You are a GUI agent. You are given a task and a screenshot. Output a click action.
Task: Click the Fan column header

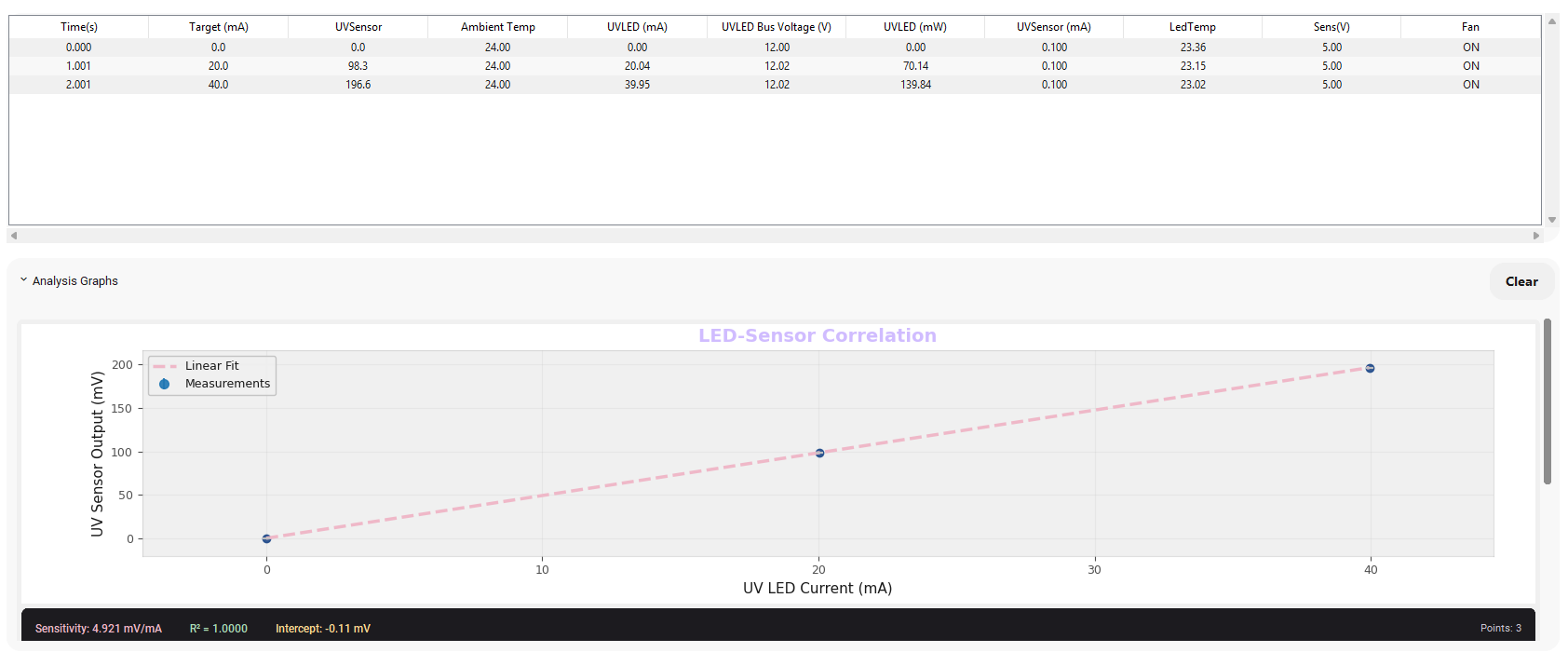[1470, 27]
